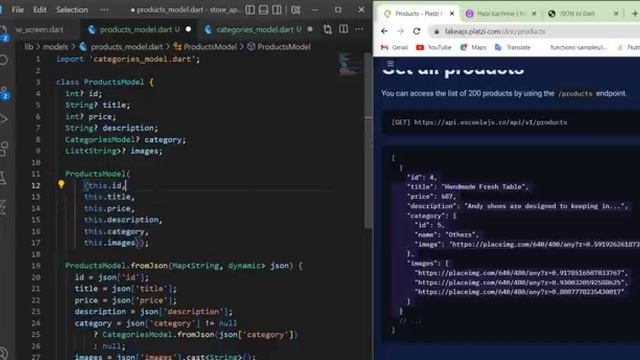Click 'class ProductsModel' on line 3
The image size is (640, 360).
coord(100,82)
